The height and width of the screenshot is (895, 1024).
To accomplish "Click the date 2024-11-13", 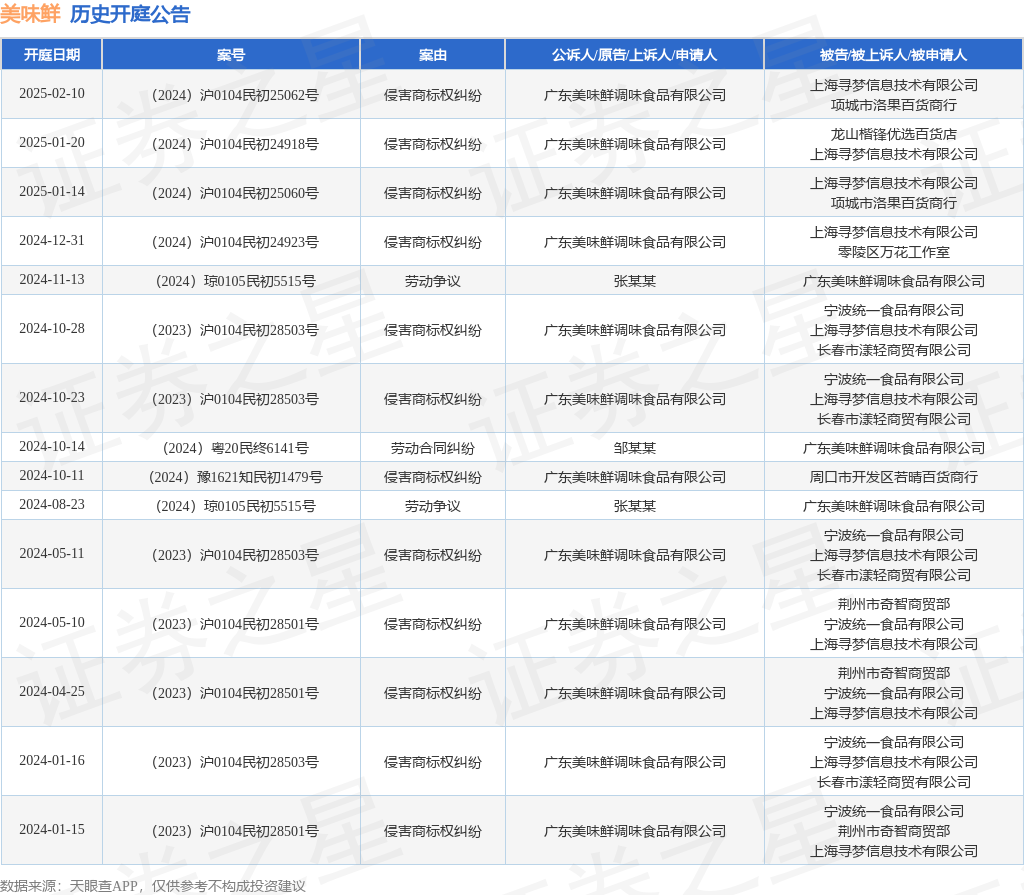I will (52, 280).
